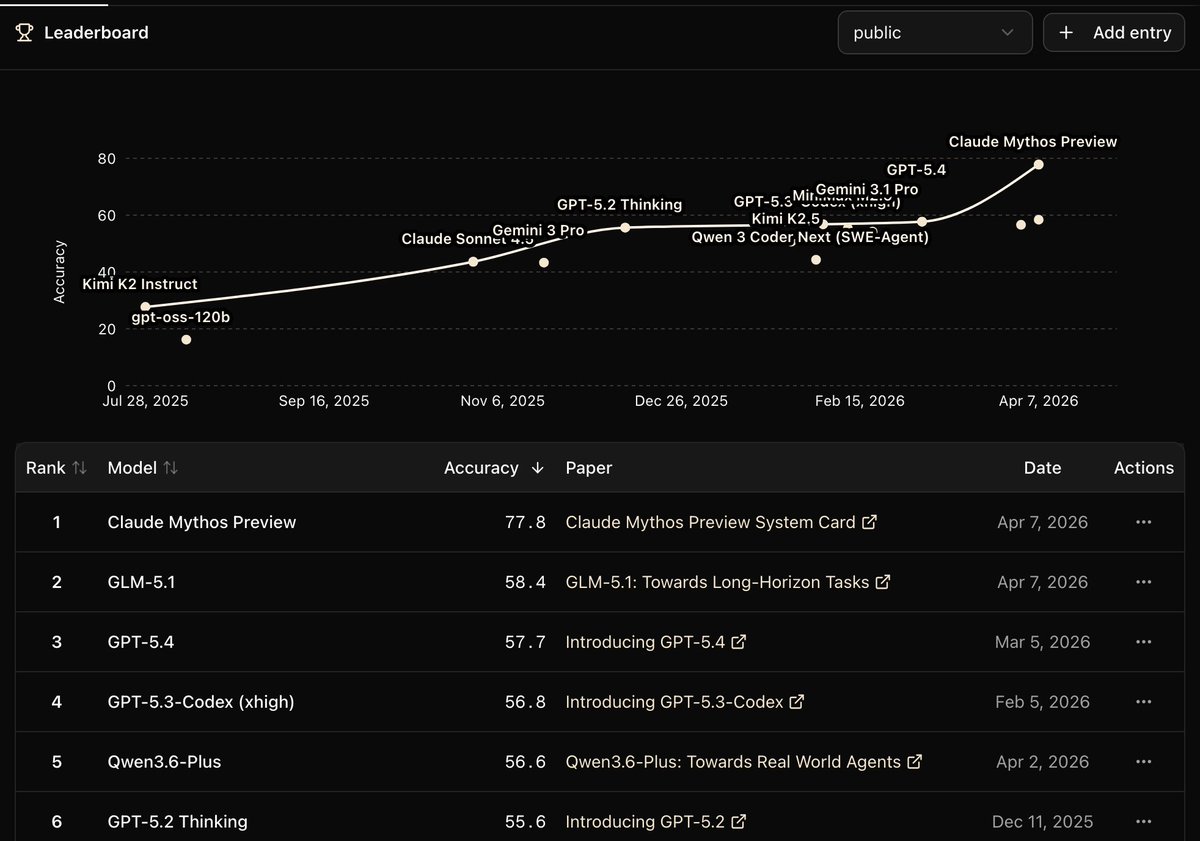Click the Feb 15, 2026 axis label
The image size is (1200, 841).
860,401
